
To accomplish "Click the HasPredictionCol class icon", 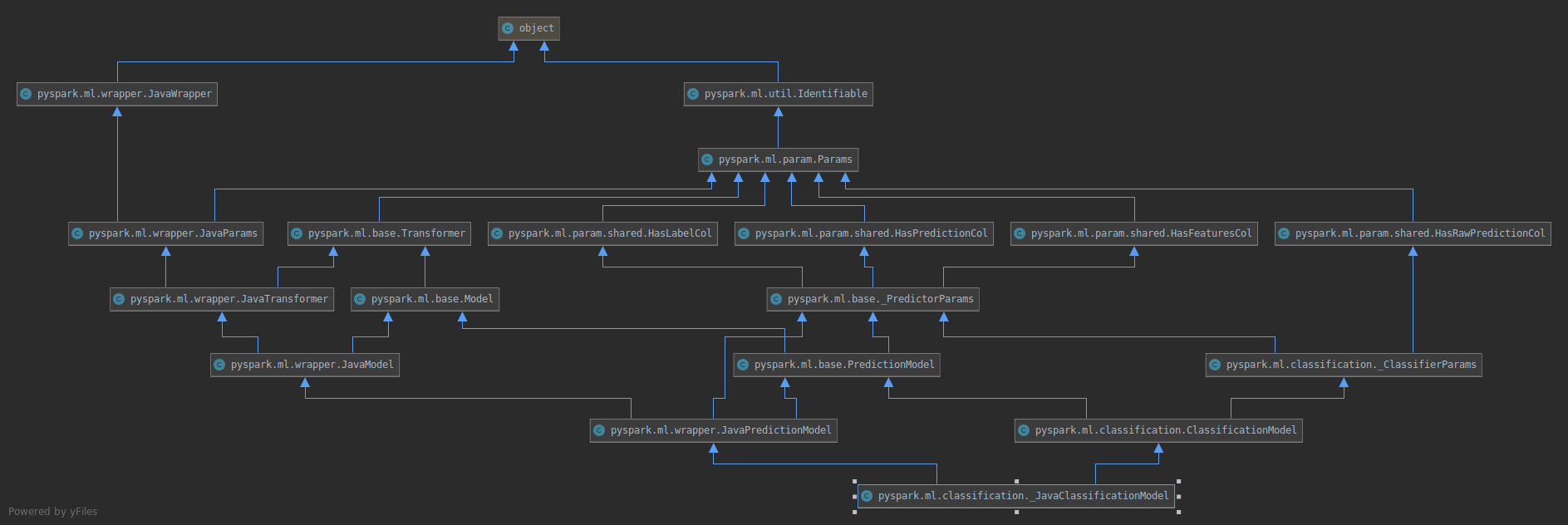I will pyautogui.click(x=744, y=233).
